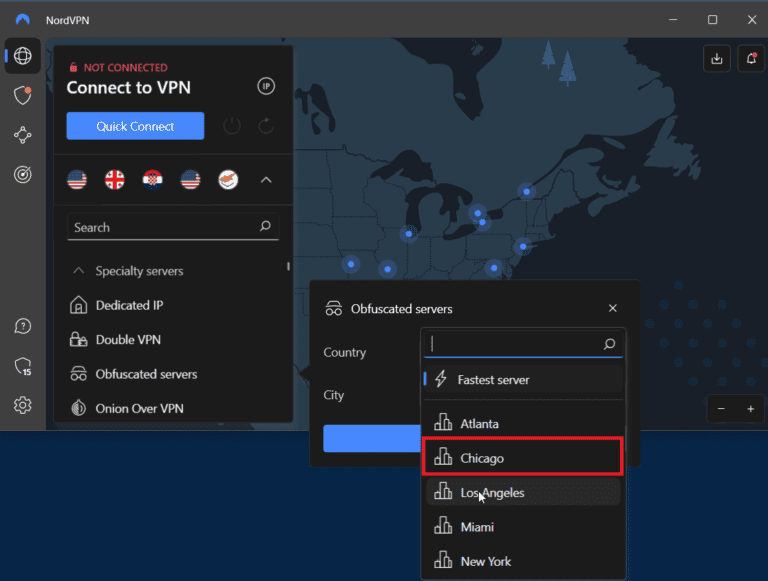Choose Los Angeles from the city list
This screenshot has width=768, height=581.
point(523,492)
